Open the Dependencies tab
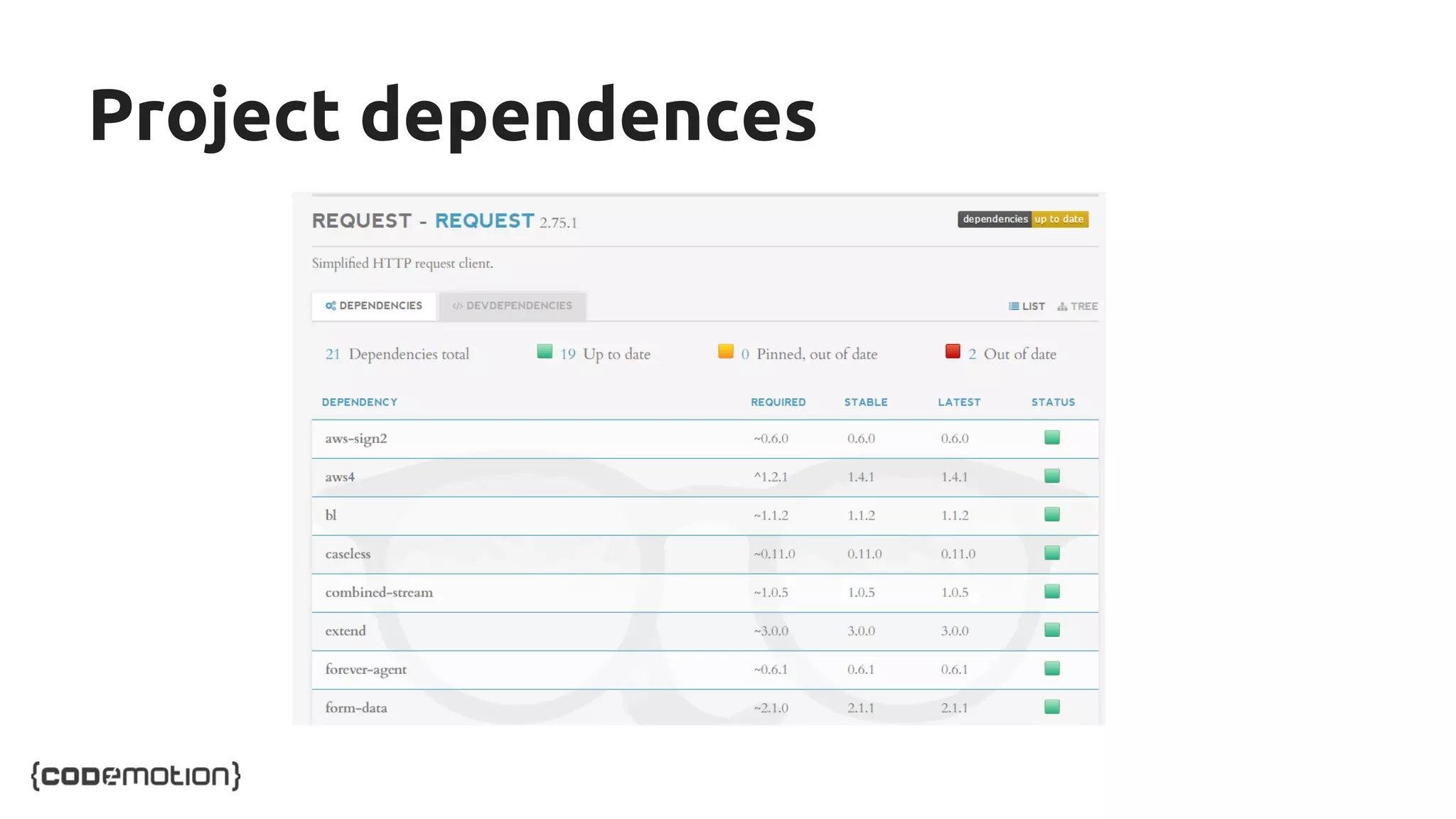The width and height of the screenshot is (1456, 819). [x=374, y=306]
